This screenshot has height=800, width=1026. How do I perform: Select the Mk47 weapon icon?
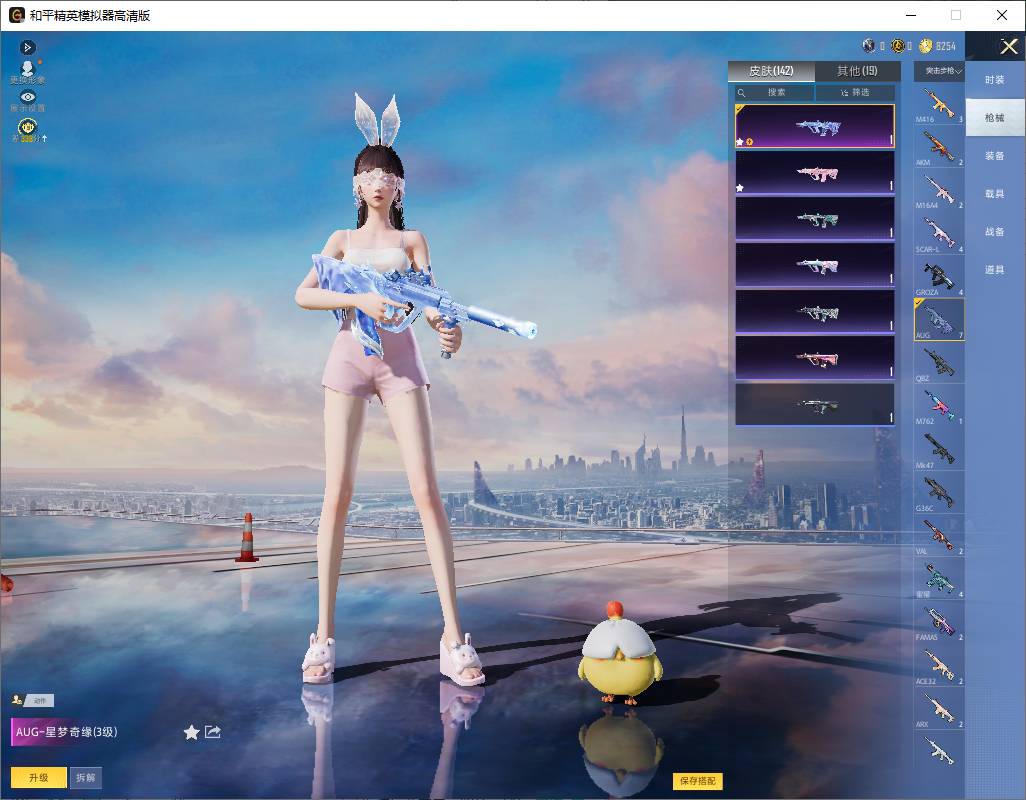click(939, 450)
